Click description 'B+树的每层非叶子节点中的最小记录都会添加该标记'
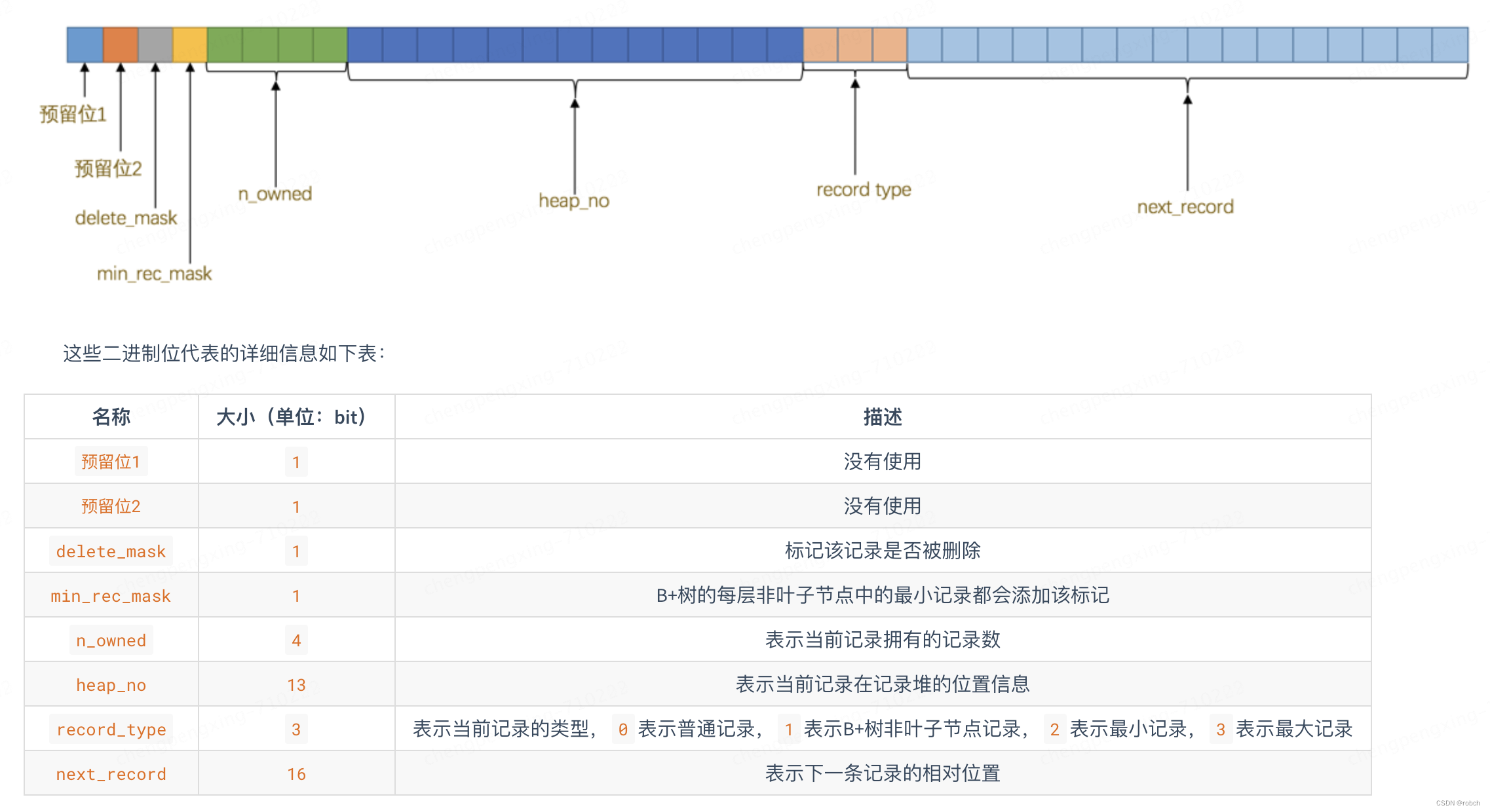The width and height of the screenshot is (1490, 812). pyautogui.click(x=883, y=595)
